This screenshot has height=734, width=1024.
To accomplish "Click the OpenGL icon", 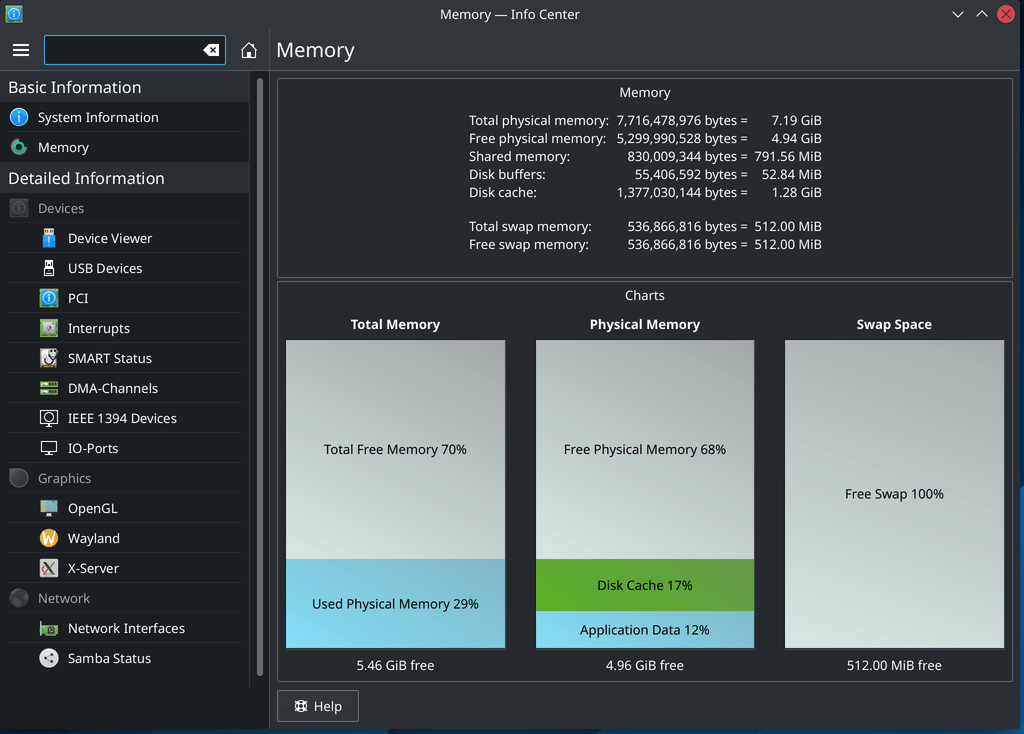I will click(49, 509).
